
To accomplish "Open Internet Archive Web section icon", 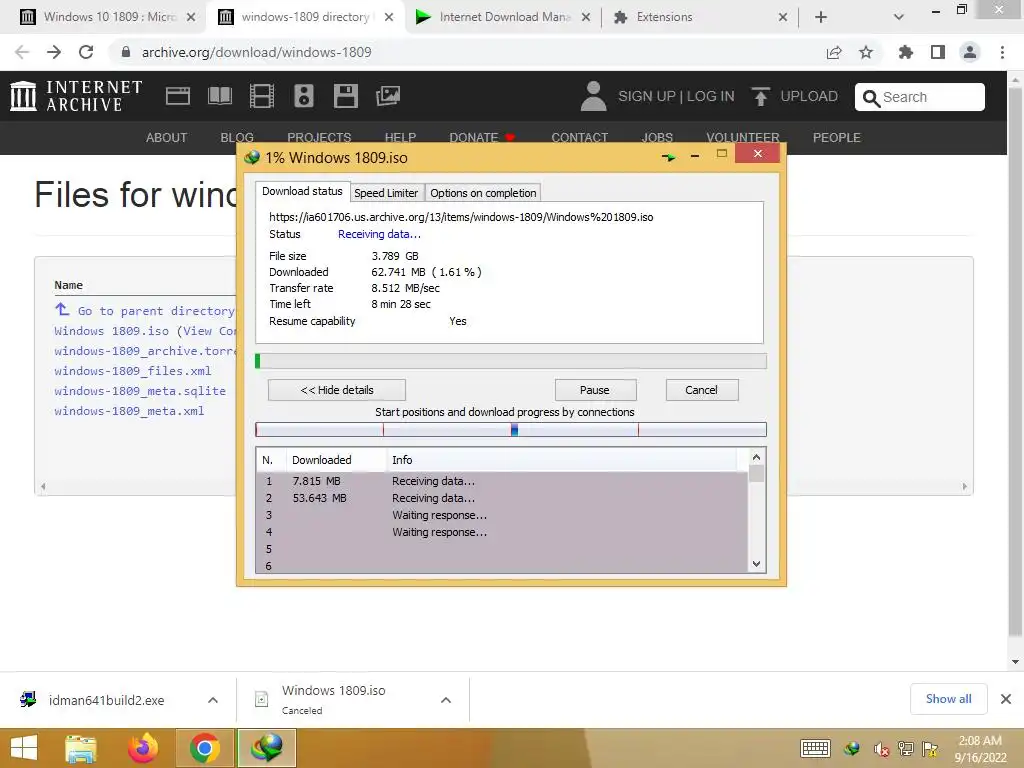I will 178,96.
